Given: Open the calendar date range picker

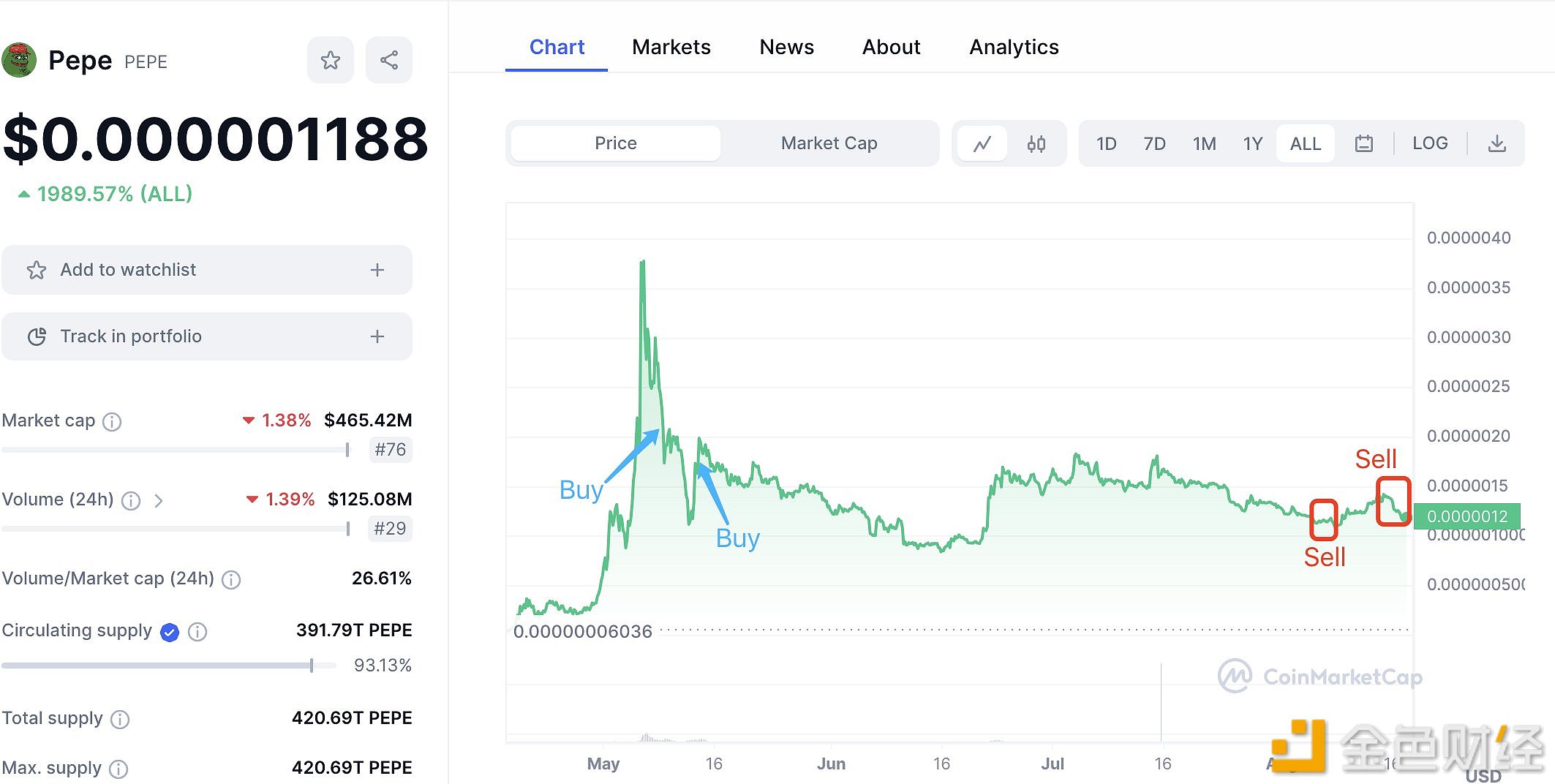Looking at the screenshot, I should tap(1364, 143).
